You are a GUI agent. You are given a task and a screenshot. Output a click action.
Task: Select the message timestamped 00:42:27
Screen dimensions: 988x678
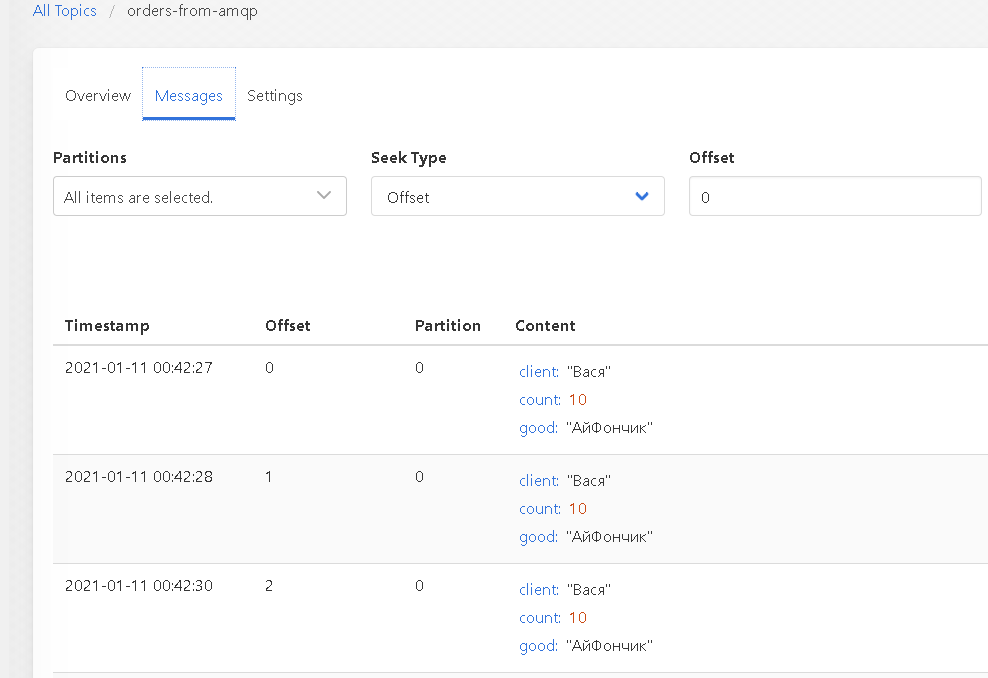click(139, 368)
